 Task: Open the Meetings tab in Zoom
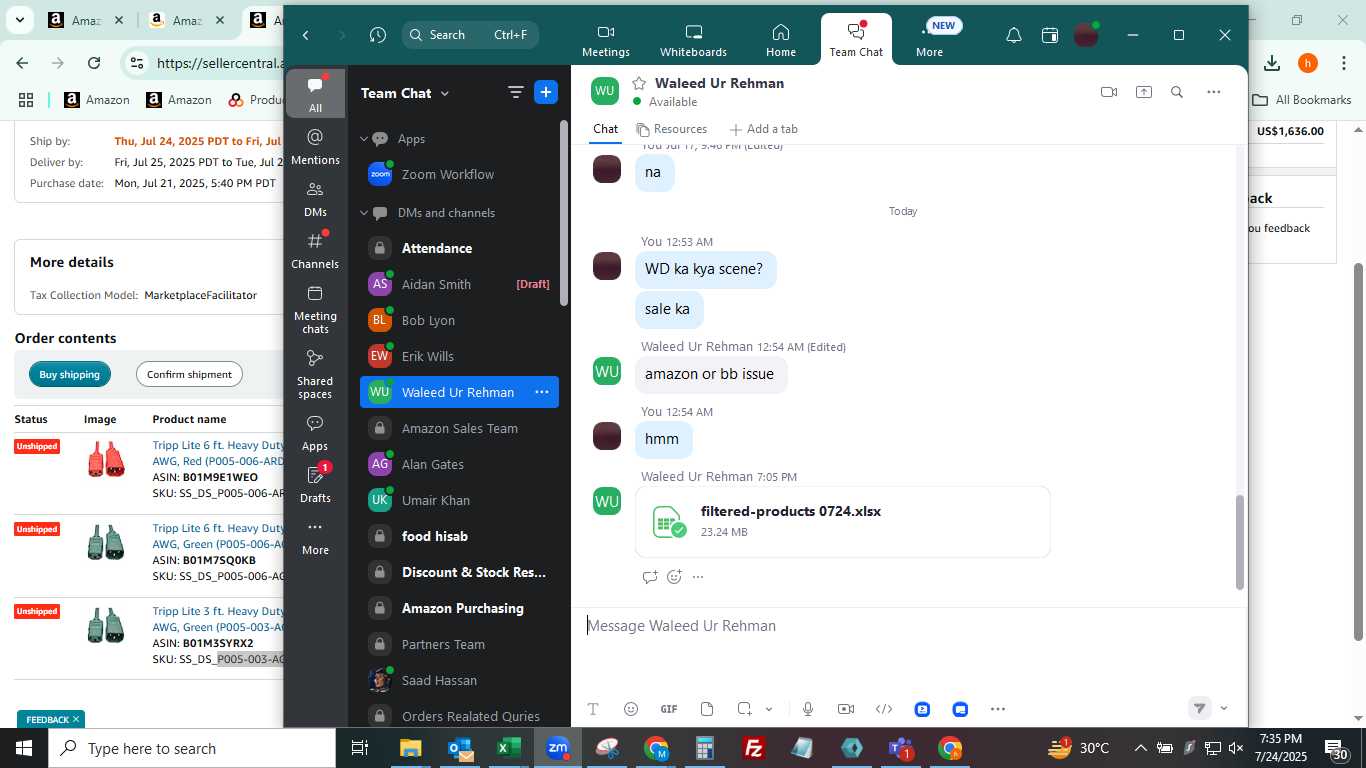pos(606,40)
